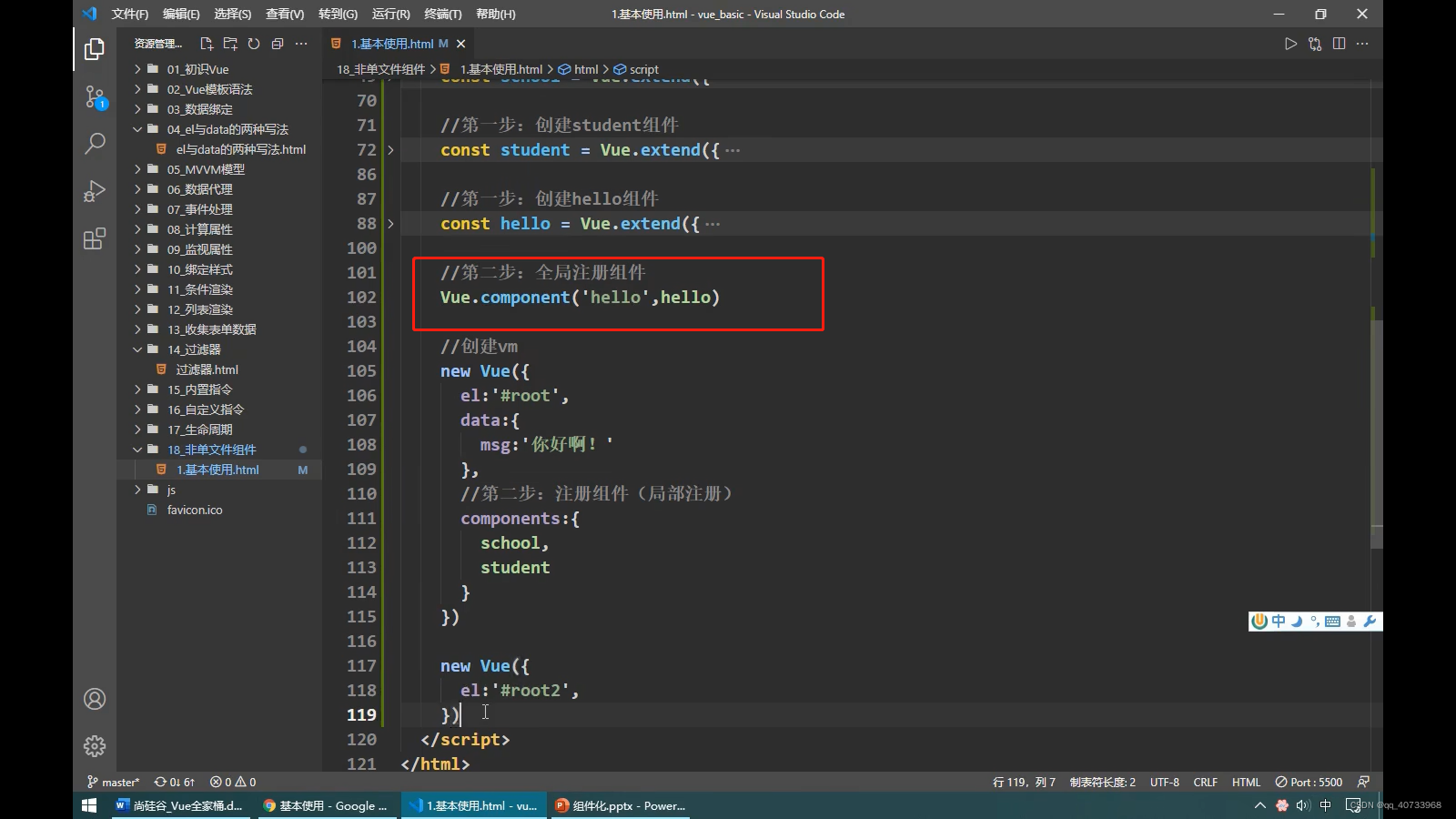
Task: Open the Accounts icon in activity bar
Action: [95, 699]
